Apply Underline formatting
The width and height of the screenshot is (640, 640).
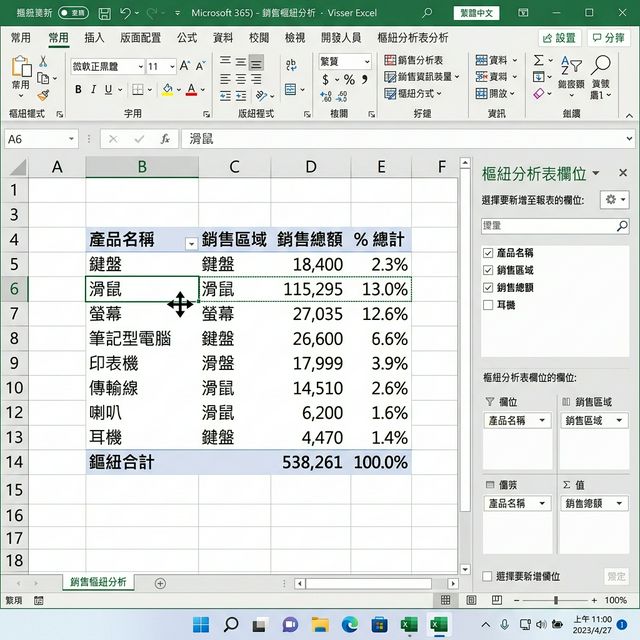[x=108, y=89]
